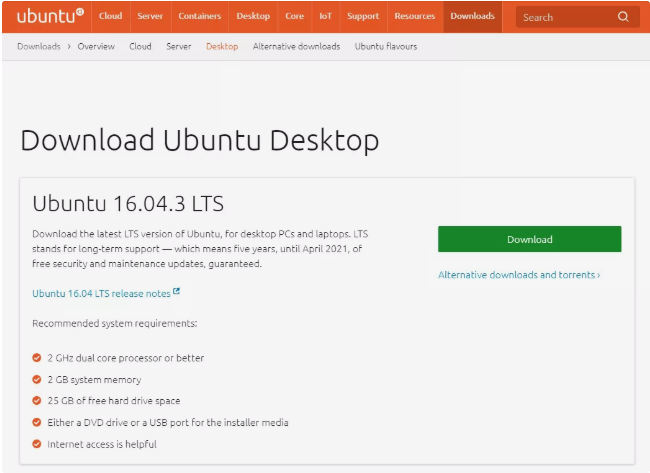Viewport: 650px width, 473px height.
Task: Click the Download Ubuntu Desktop heading
Action: click(199, 140)
